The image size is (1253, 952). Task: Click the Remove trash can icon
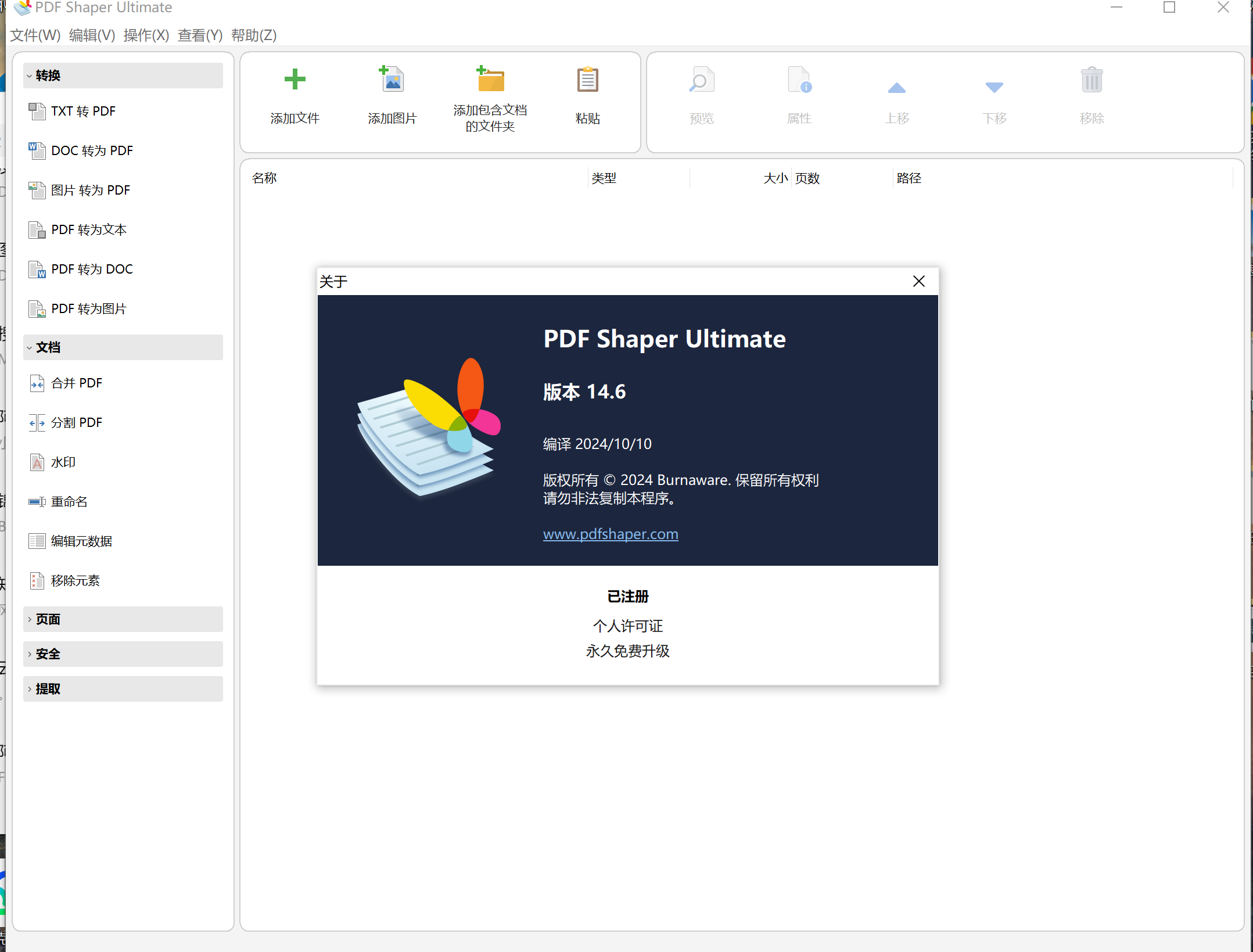(x=1092, y=80)
